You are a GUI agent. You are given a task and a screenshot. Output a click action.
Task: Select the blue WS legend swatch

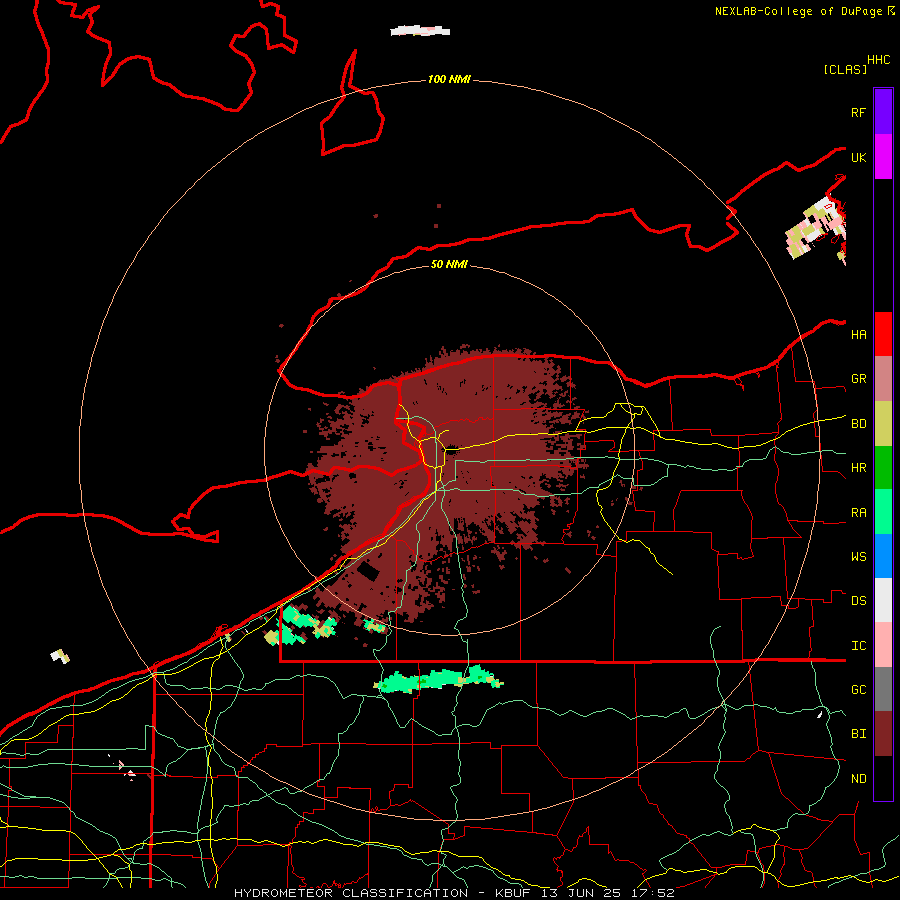click(883, 556)
